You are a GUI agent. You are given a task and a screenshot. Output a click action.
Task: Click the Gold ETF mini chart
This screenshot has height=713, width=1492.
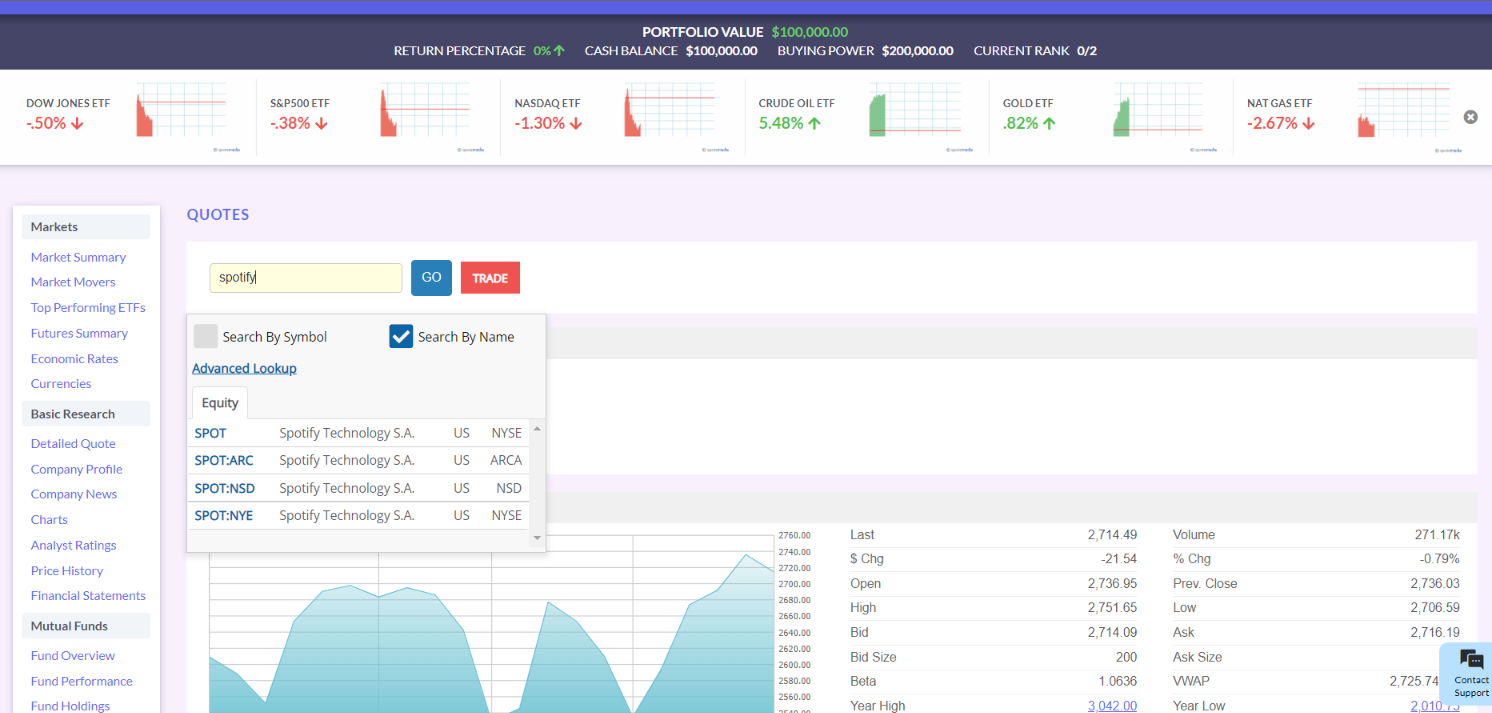coord(1158,110)
